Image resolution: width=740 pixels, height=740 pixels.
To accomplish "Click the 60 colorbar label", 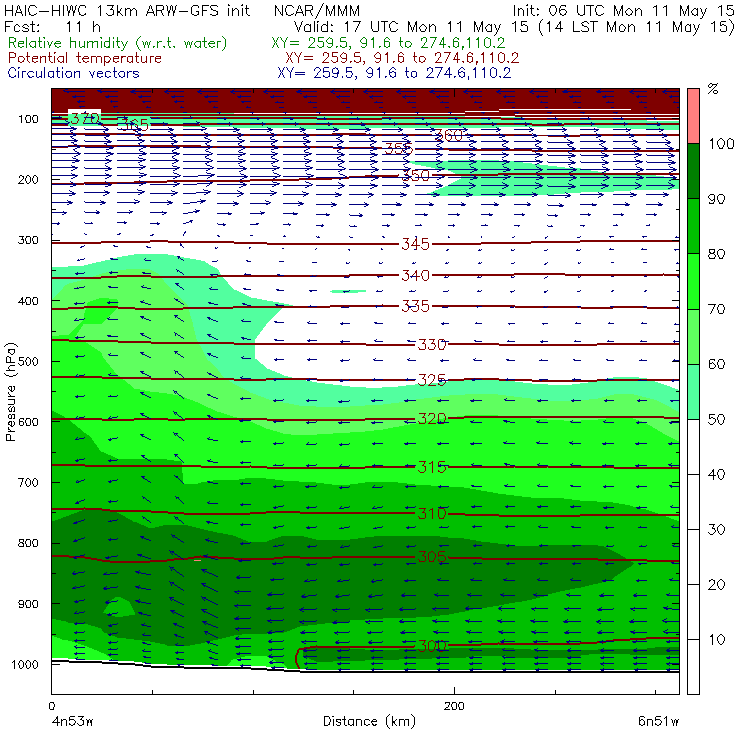I will (x=716, y=364).
